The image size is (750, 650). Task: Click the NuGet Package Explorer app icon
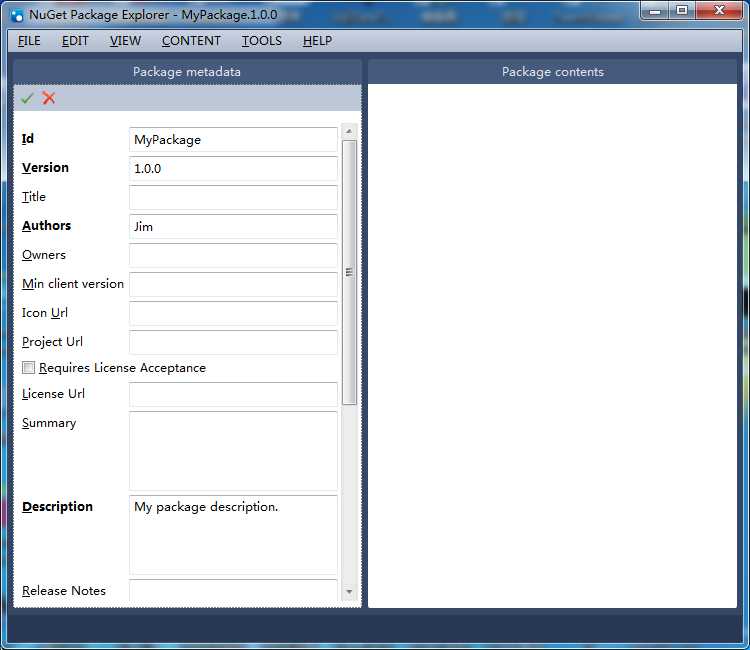coord(17,15)
